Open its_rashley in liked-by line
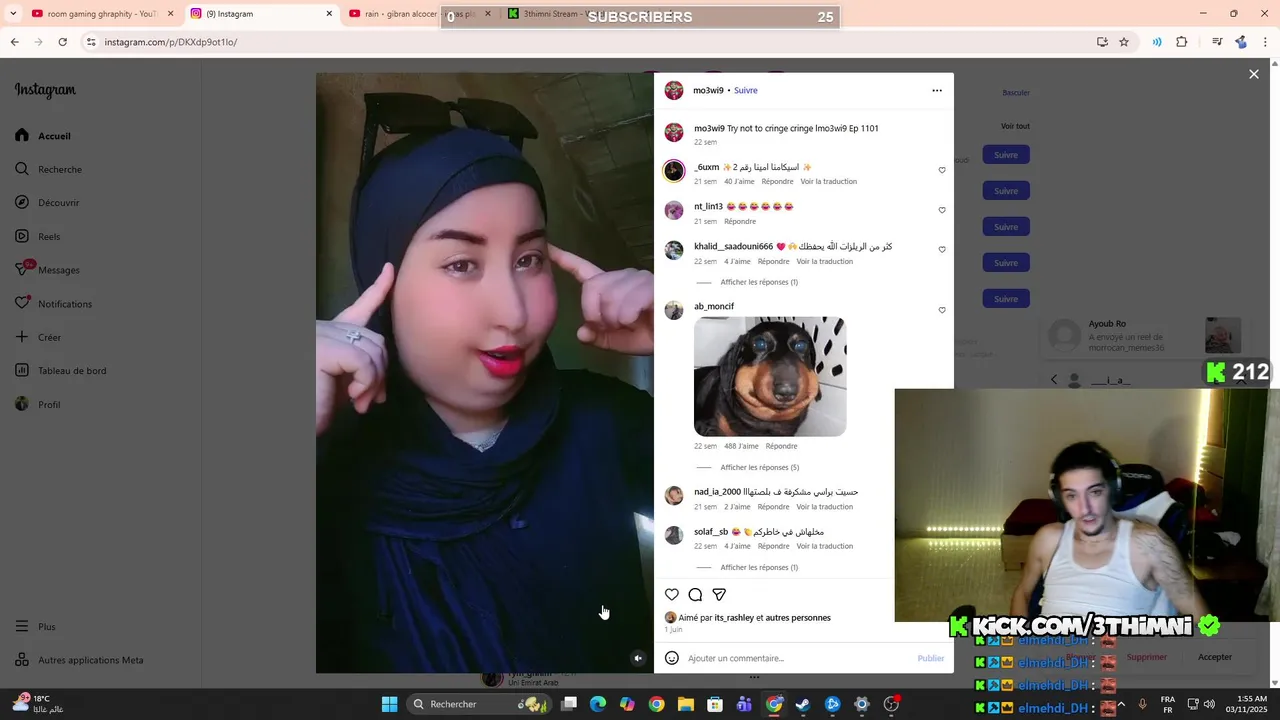Viewport: 1280px width, 720px height. (734, 618)
